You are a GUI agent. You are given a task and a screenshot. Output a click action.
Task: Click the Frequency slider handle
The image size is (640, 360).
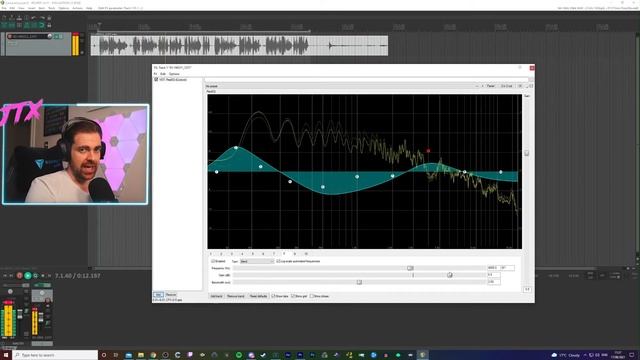(x=410, y=268)
